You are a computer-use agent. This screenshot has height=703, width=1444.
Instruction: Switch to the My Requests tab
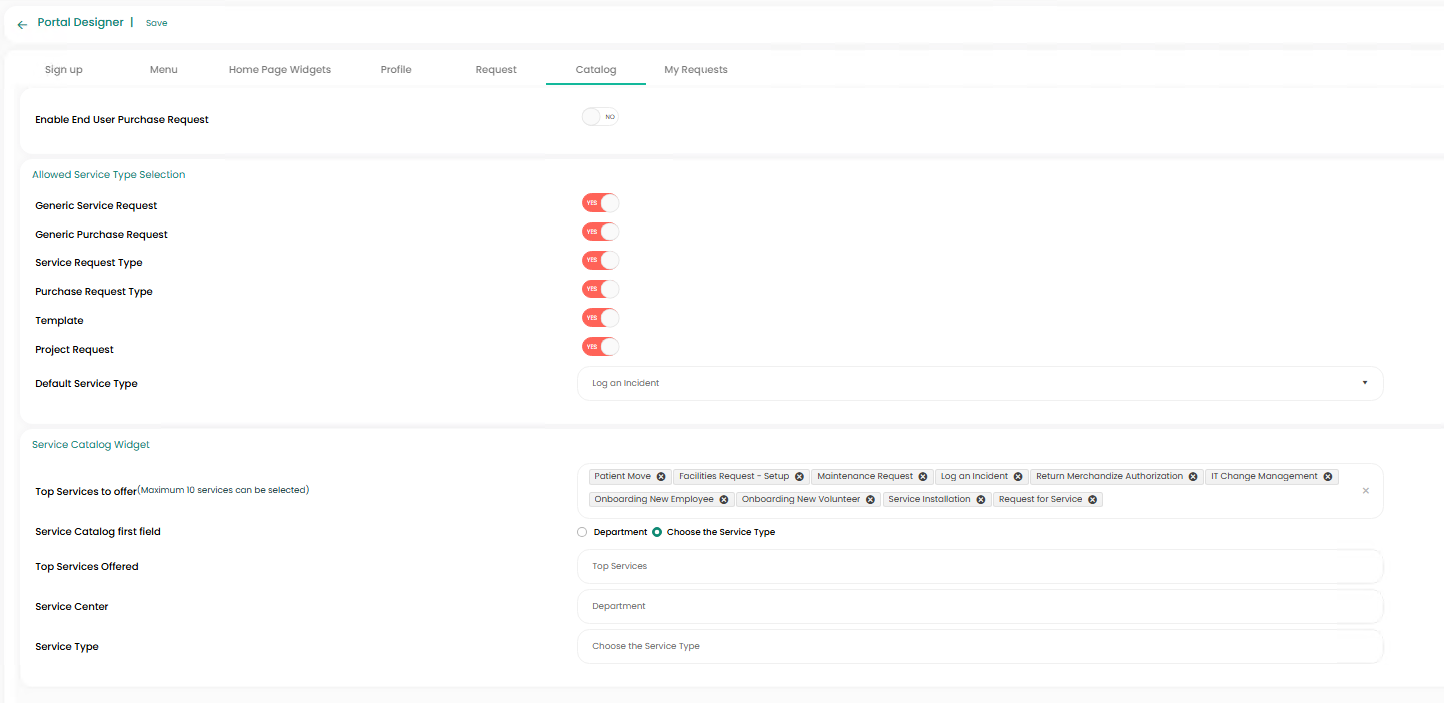695,70
